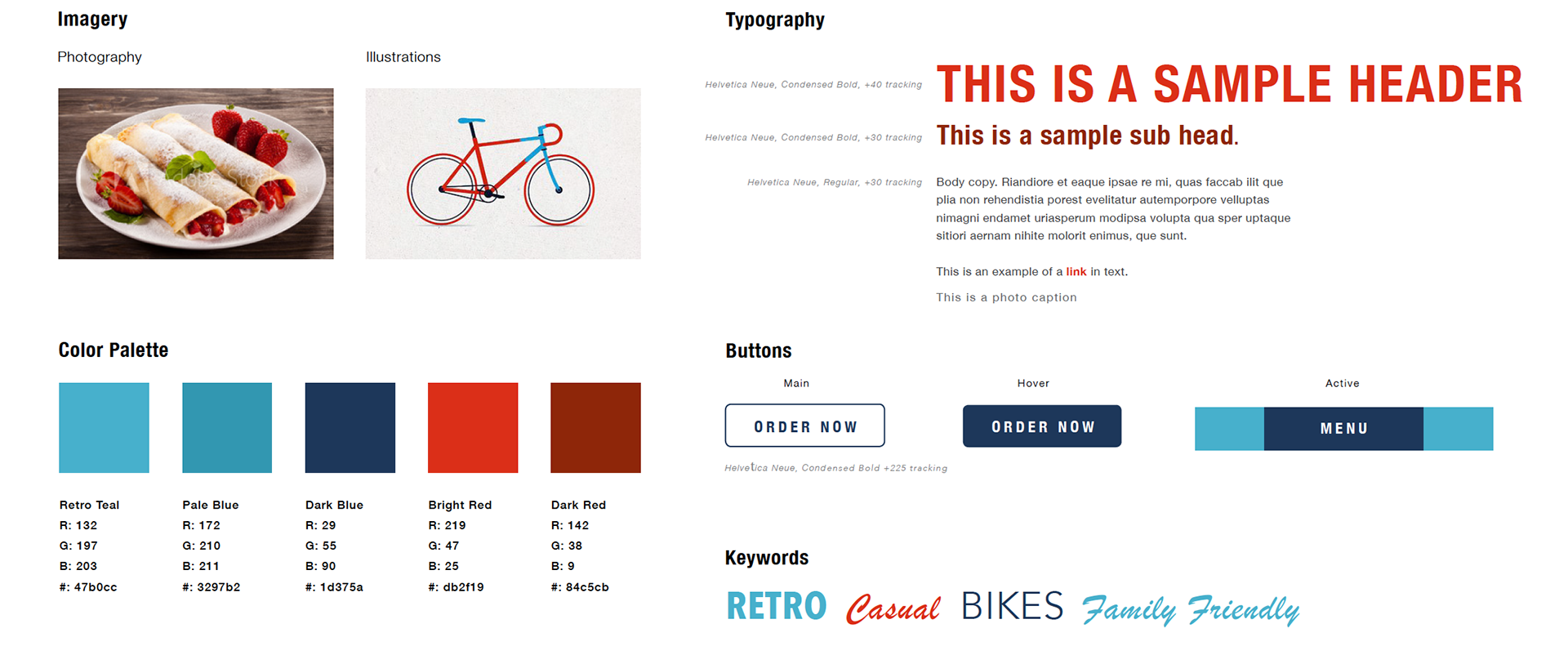
Task: Pick the Retro Teal color swatch
Action: pos(104,428)
